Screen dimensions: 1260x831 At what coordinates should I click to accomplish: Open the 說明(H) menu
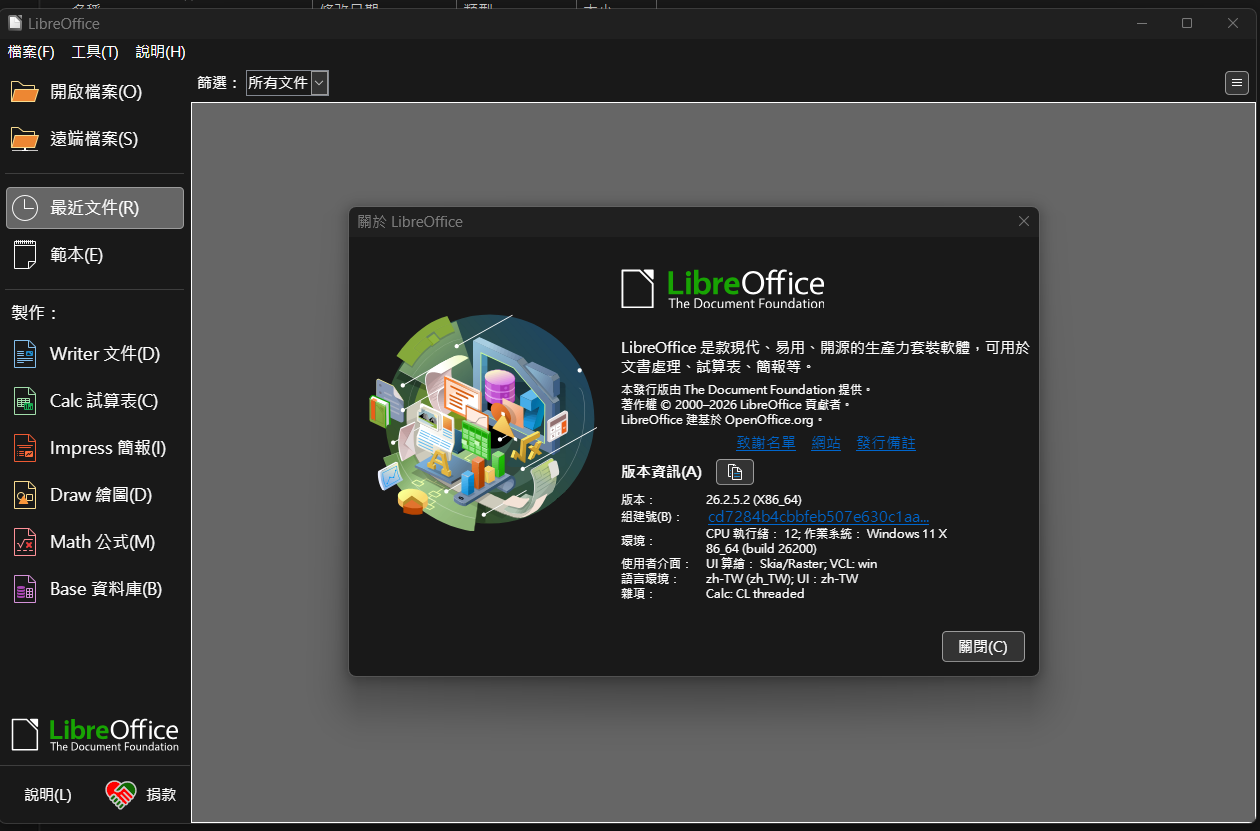click(x=161, y=52)
